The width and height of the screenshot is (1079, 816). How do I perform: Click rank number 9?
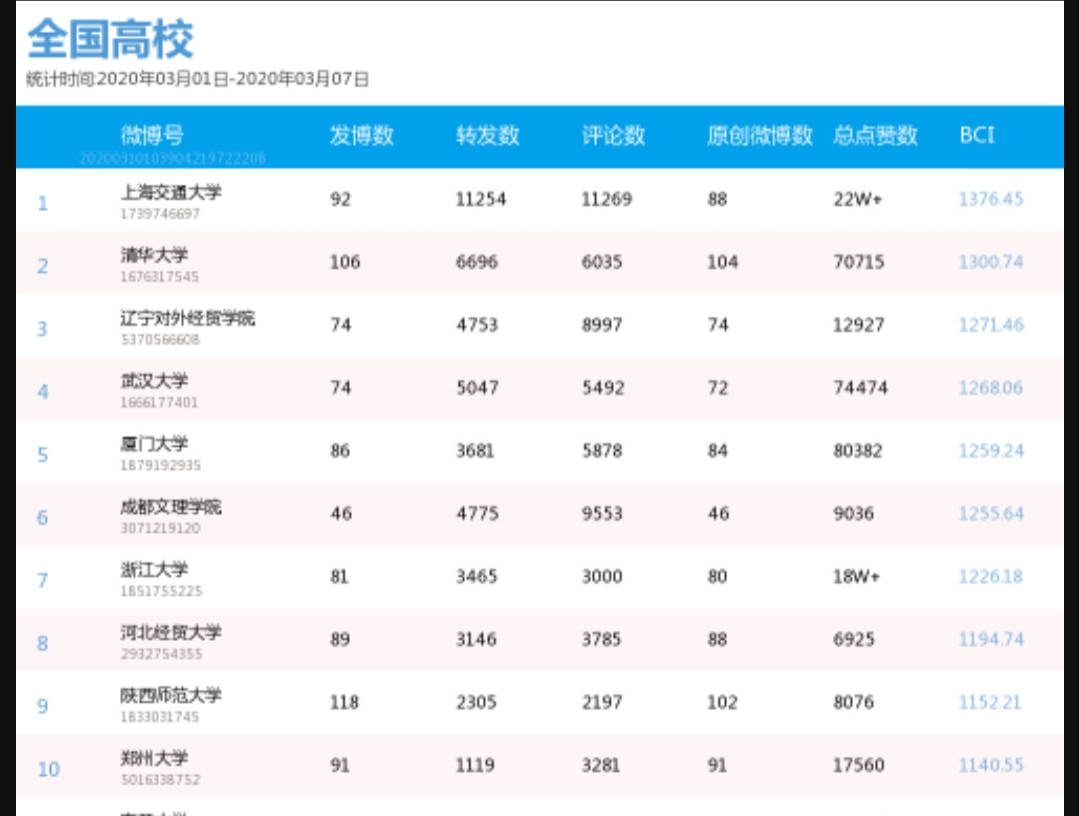coord(43,706)
